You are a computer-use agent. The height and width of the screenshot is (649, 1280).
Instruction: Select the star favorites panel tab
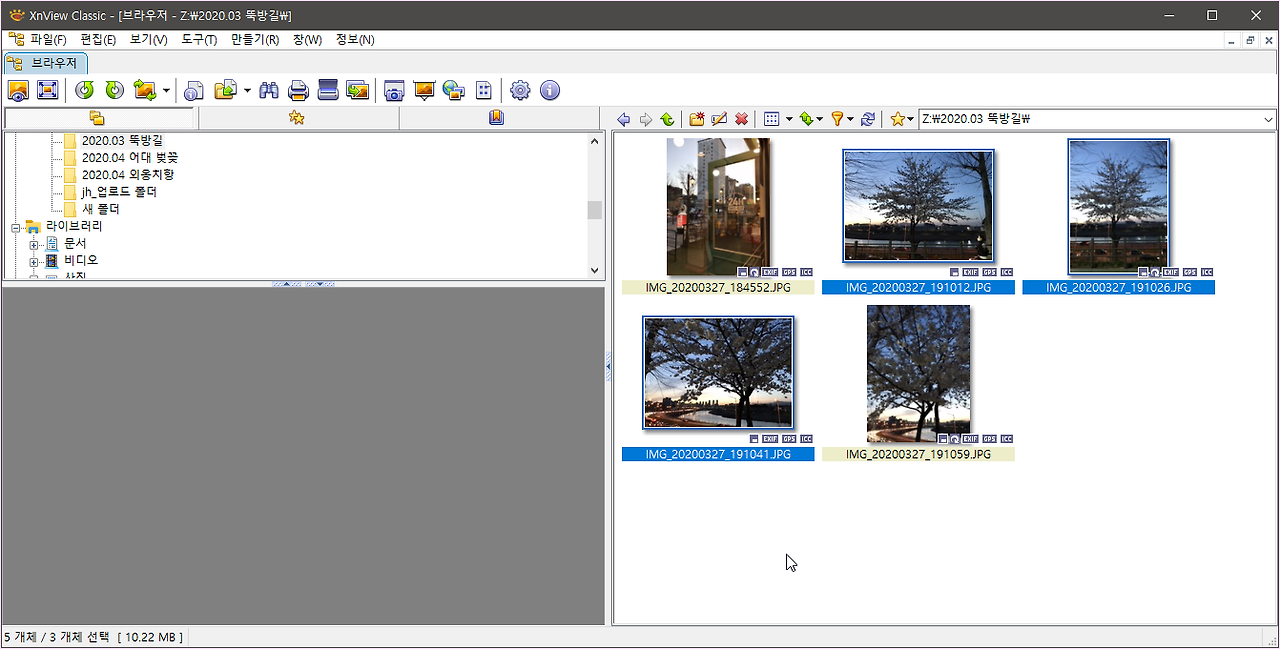[297, 118]
